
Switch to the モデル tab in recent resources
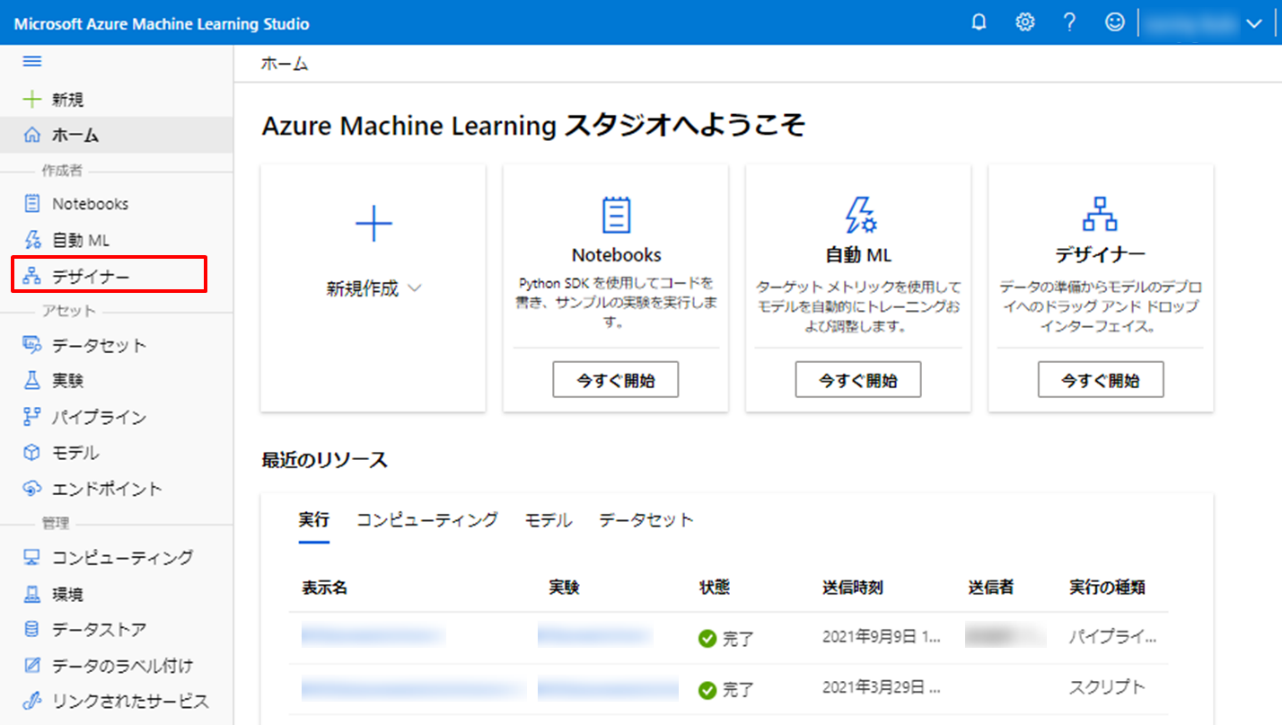548,520
